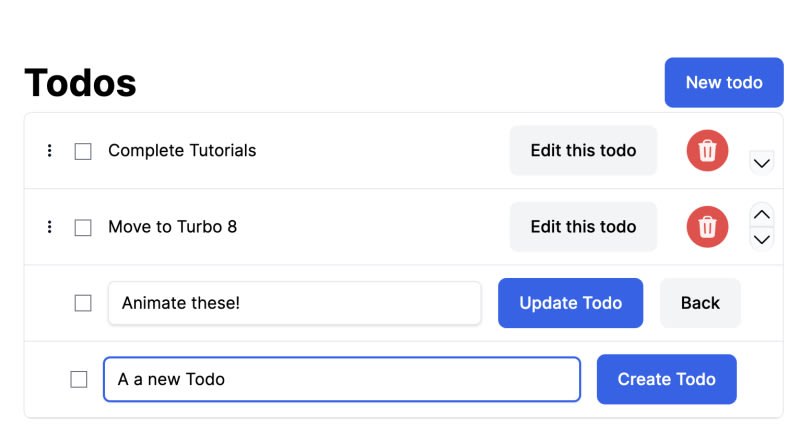Select the Move to Turbo 8 title text
The height and width of the screenshot is (441, 800).
(x=172, y=227)
